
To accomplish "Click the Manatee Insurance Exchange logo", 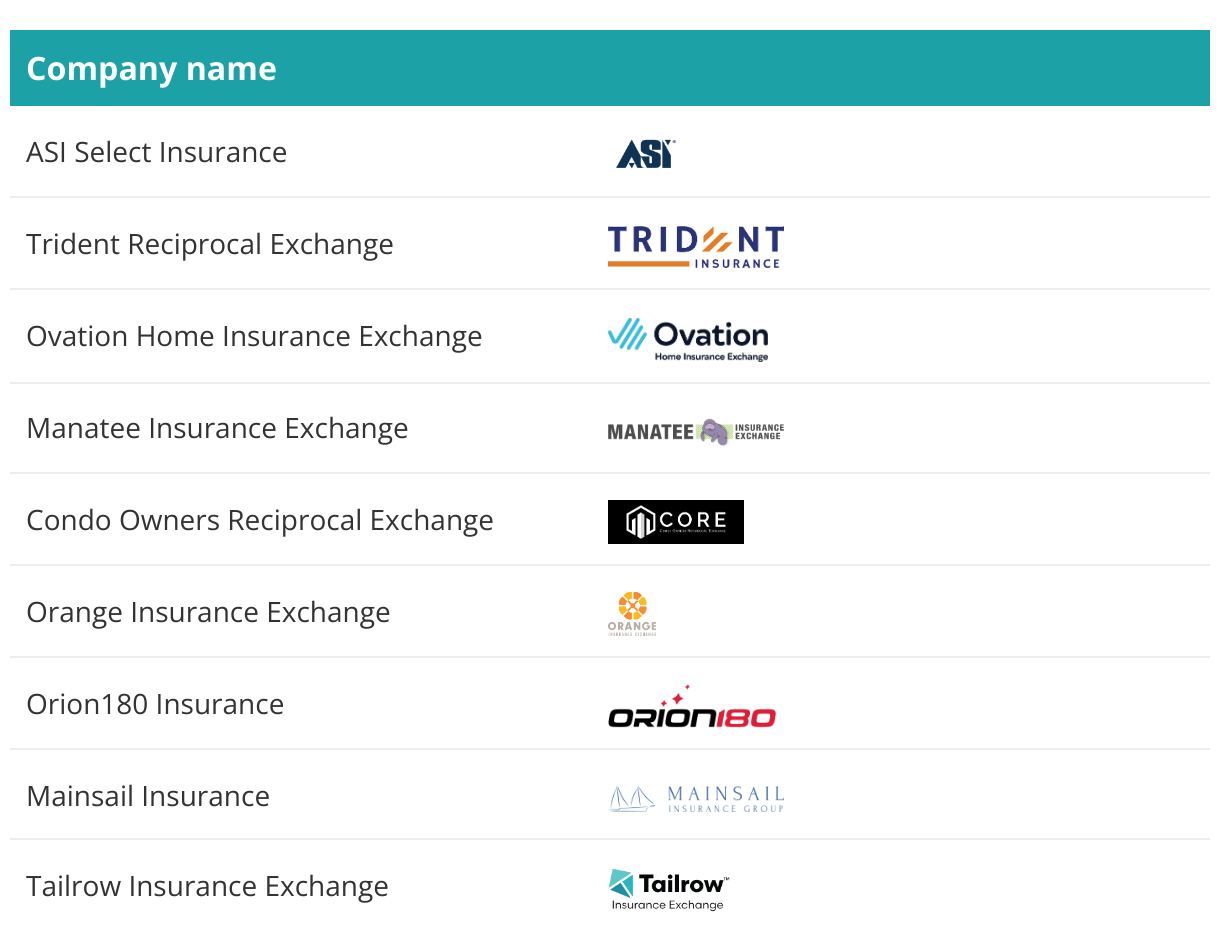I will (695, 431).
